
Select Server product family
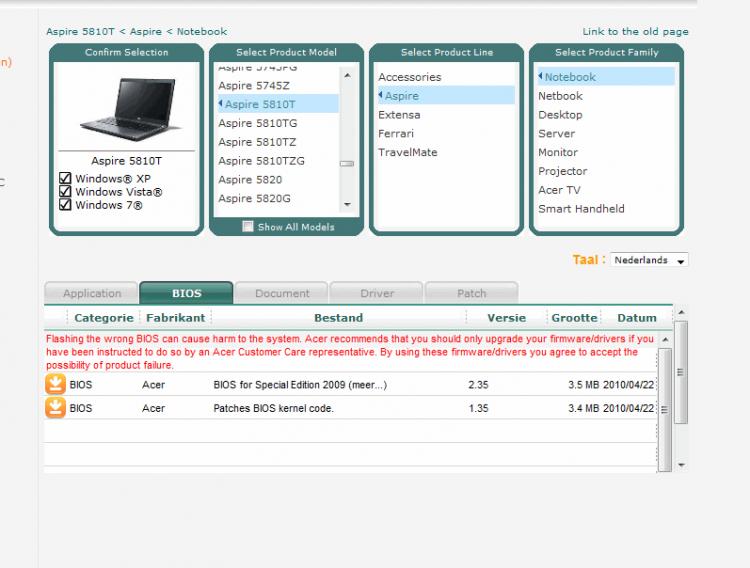pyautogui.click(x=606, y=133)
